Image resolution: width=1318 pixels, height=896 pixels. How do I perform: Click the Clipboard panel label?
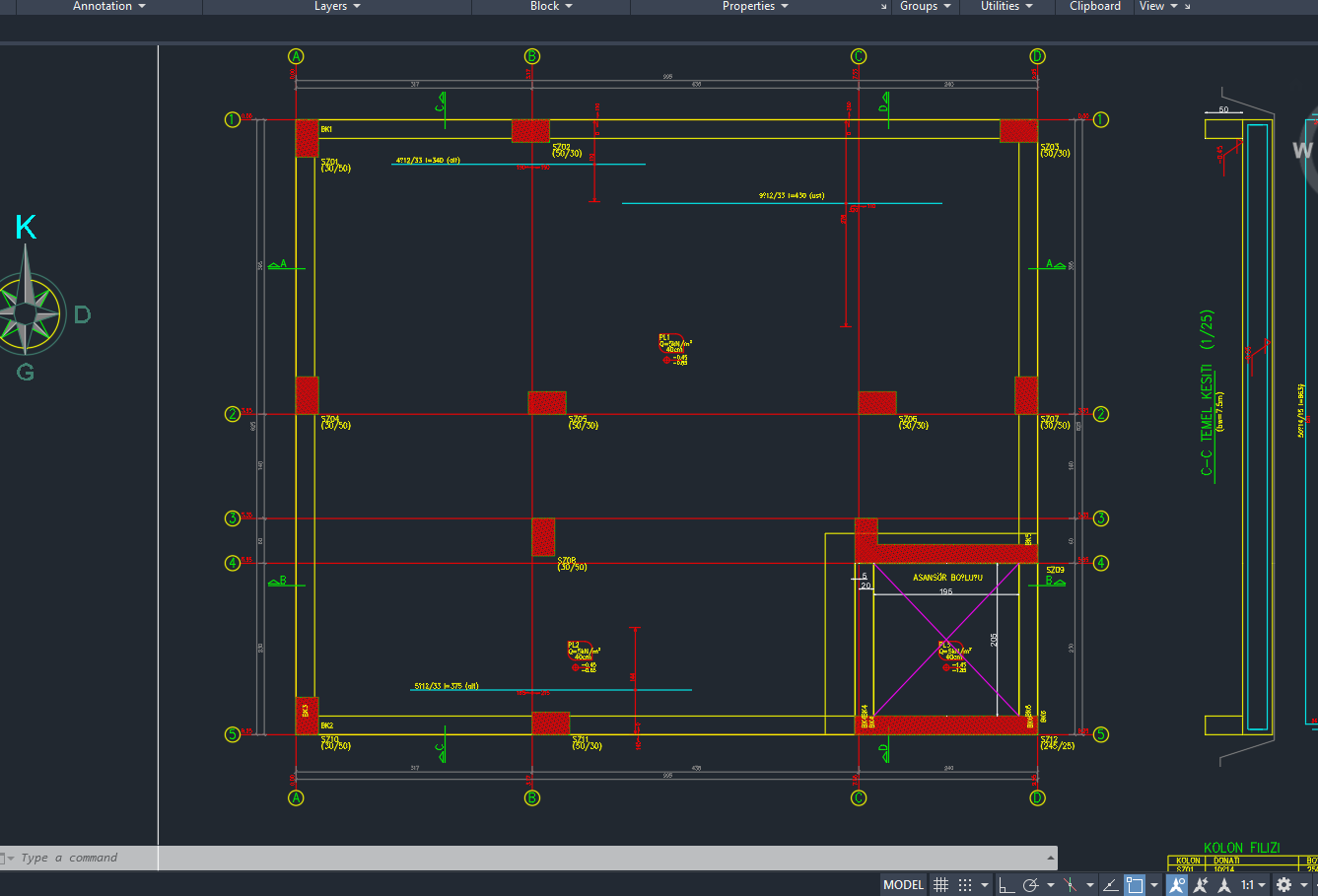click(x=1095, y=6)
